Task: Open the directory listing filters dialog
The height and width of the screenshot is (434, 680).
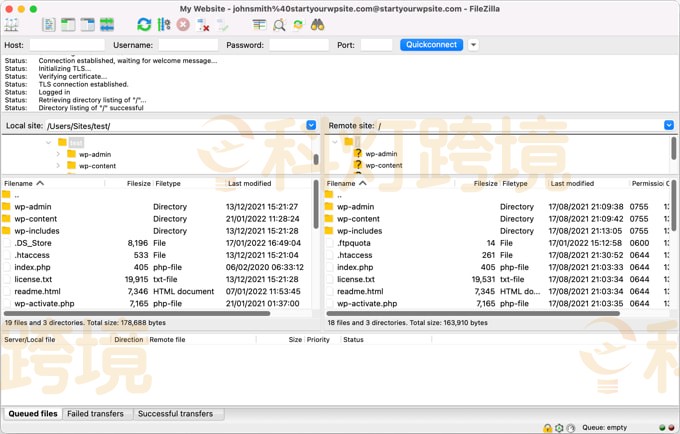Action: coord(259,25)
